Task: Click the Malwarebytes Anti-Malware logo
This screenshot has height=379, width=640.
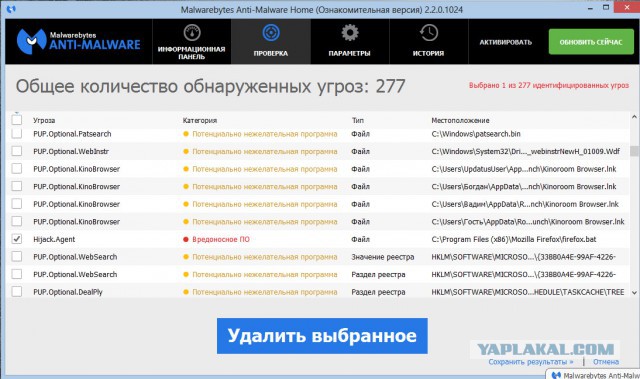Action: point(78,41)
